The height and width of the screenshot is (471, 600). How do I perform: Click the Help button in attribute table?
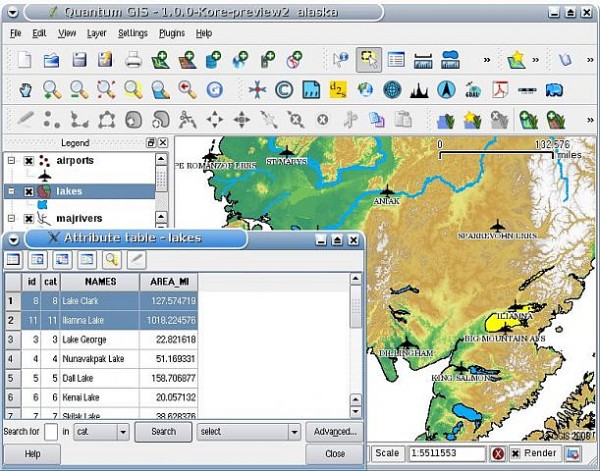pos(32,454)
